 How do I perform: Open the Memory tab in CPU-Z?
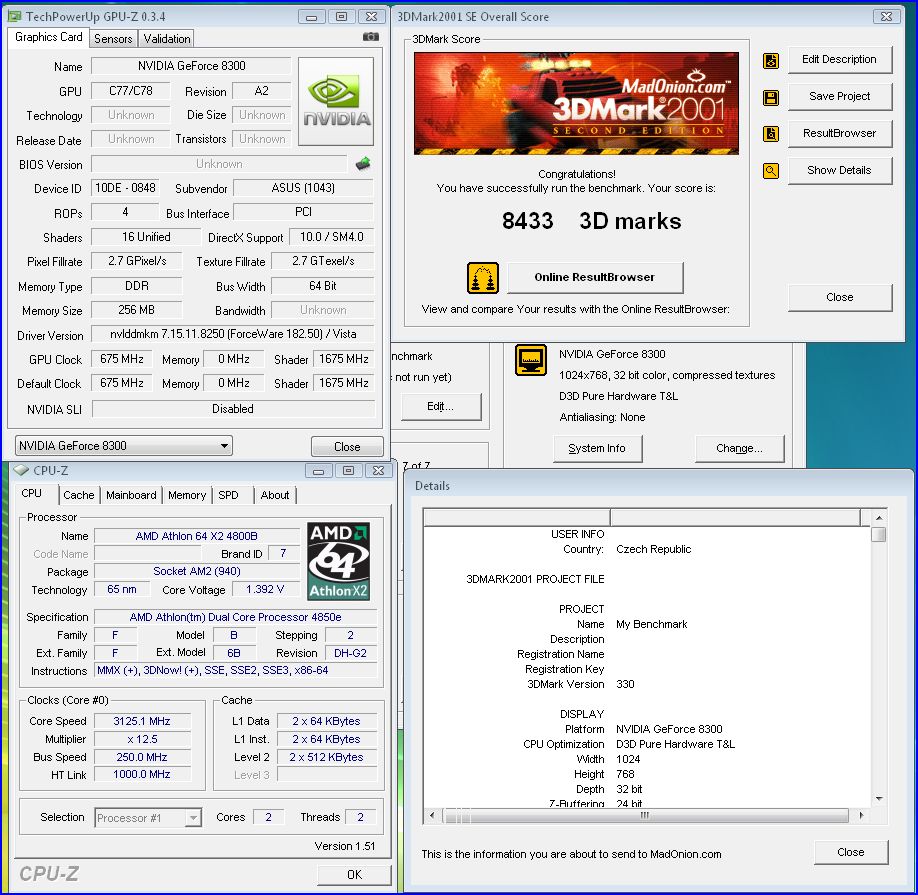click(x=187, y=495)
